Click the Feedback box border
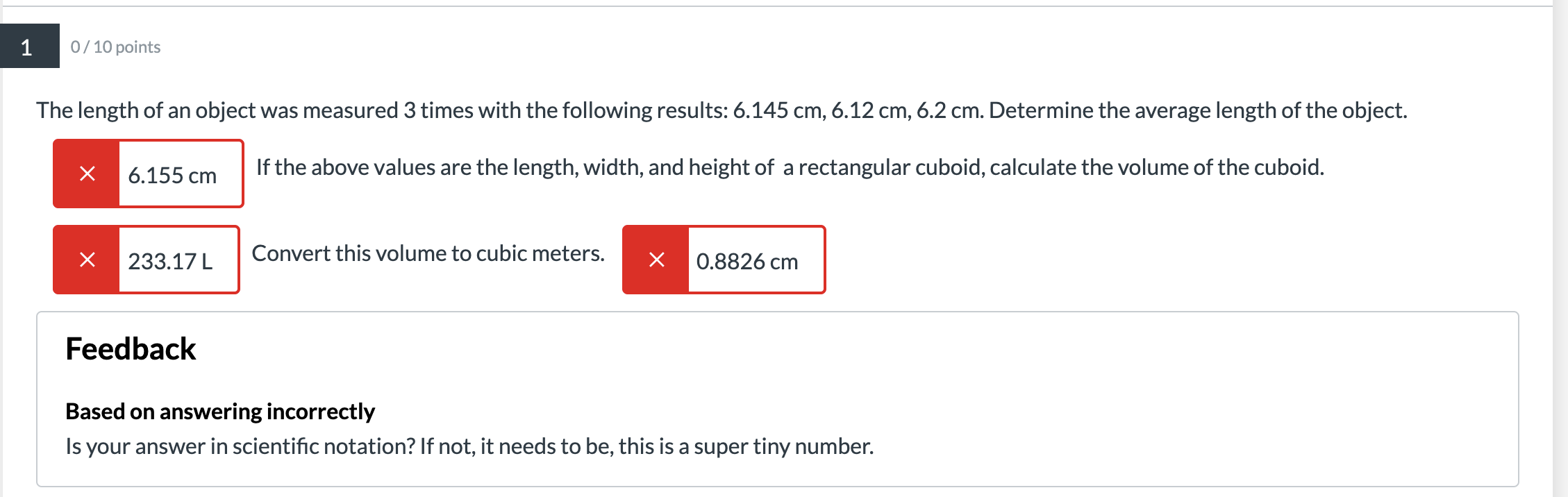The height and width of the screenshot is (497, 1568). (x=784, y=313)
